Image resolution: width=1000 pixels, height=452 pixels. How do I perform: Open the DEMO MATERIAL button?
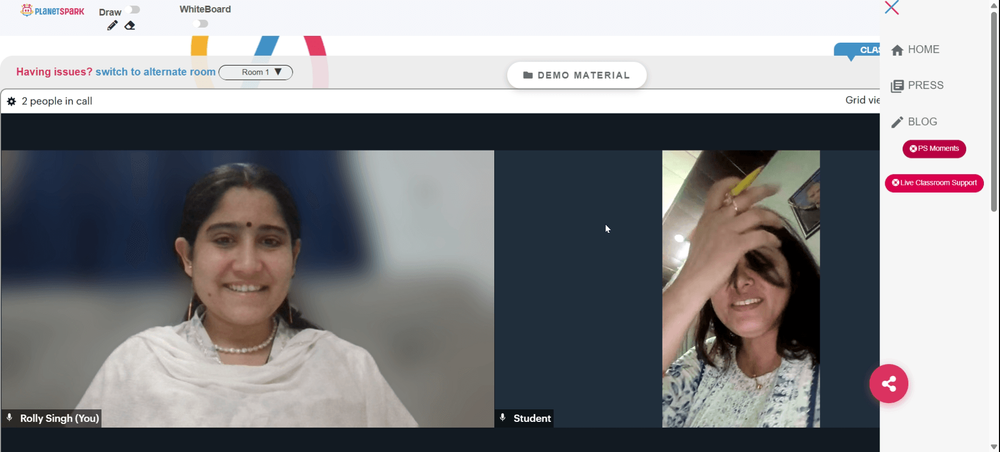pyautogui.click(x=577, y=75)
